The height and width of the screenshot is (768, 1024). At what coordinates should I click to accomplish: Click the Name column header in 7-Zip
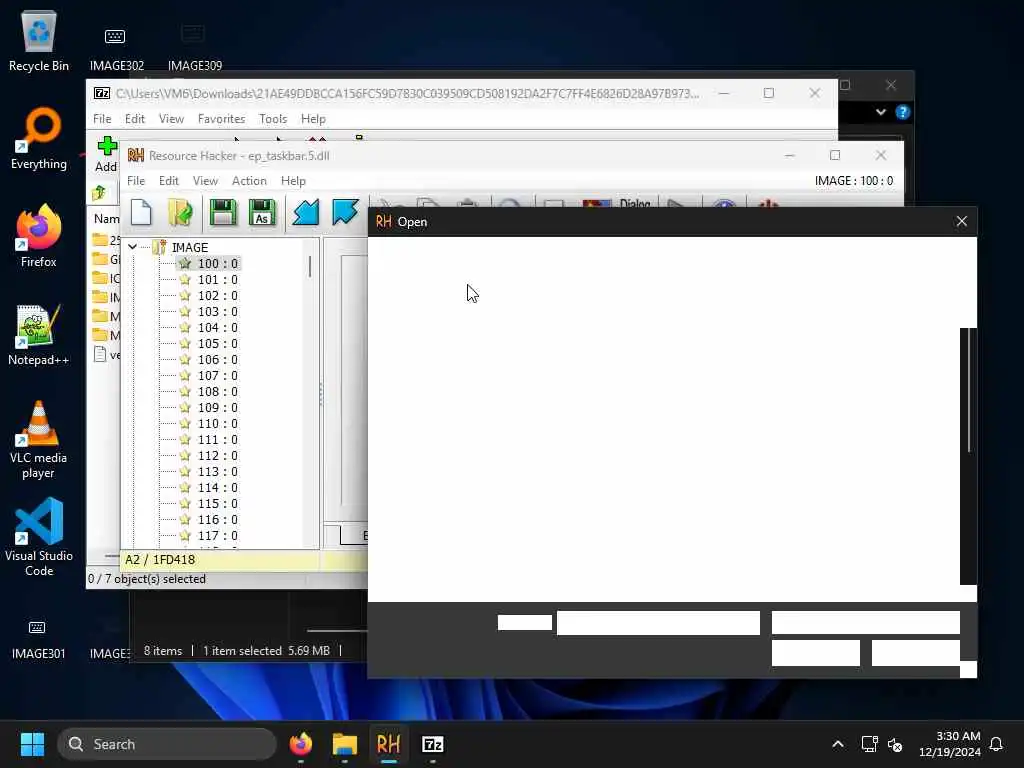pyautogui.click(x=106, y=219)
